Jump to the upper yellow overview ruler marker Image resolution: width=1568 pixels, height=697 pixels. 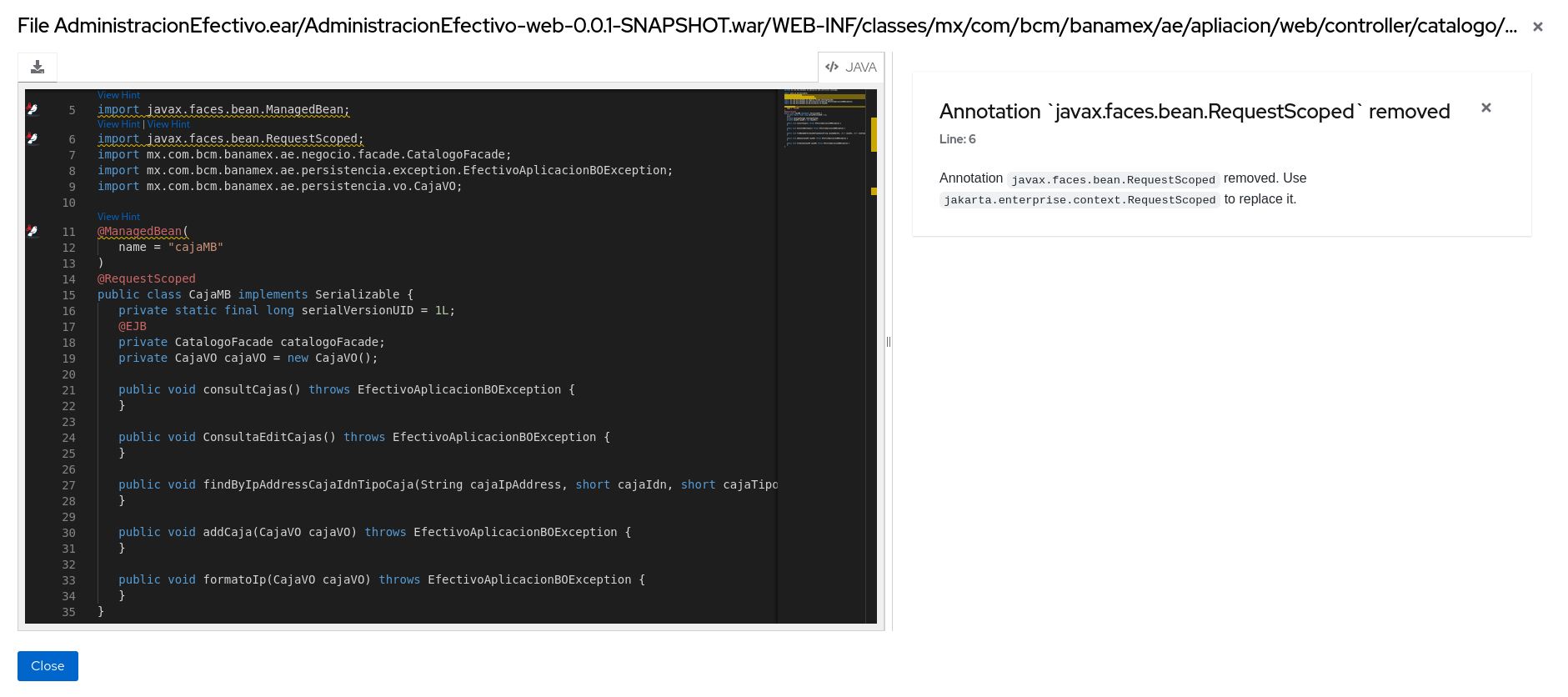click(874, 134)
